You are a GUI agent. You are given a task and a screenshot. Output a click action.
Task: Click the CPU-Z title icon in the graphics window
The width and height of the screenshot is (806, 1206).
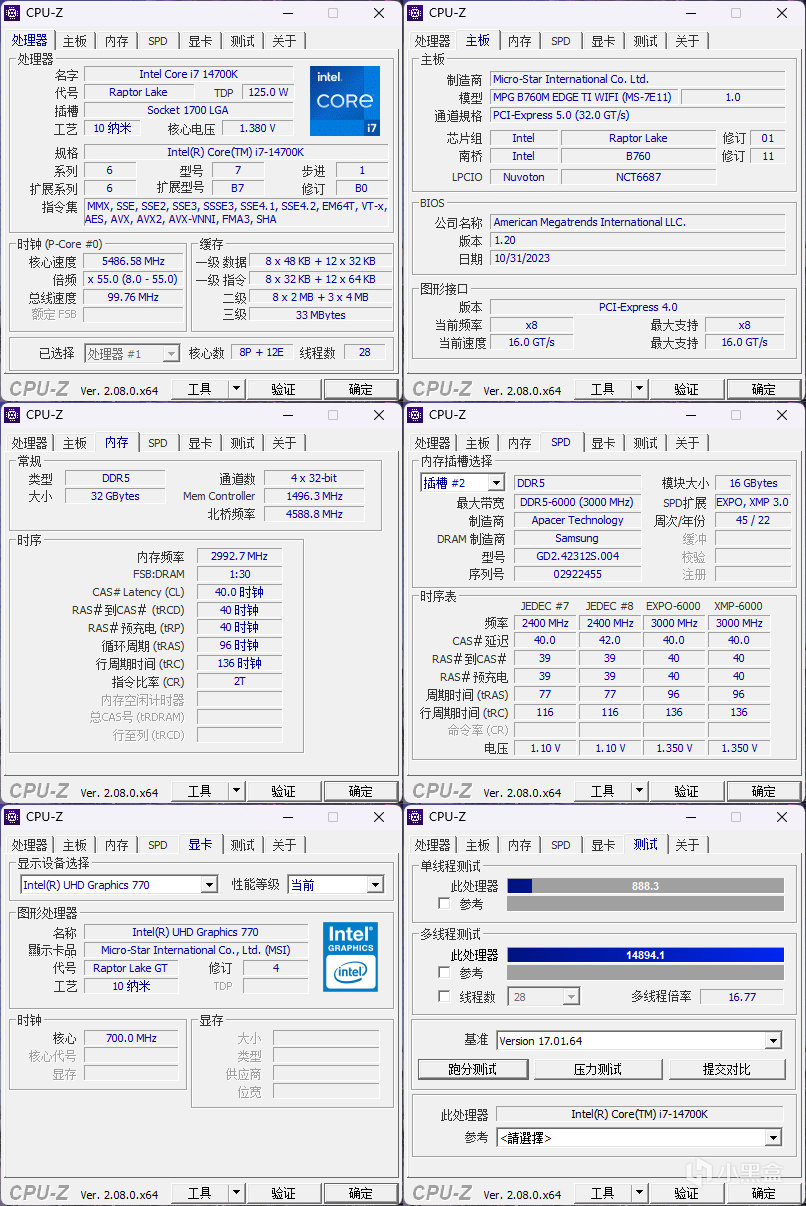[x=13, y=816]
